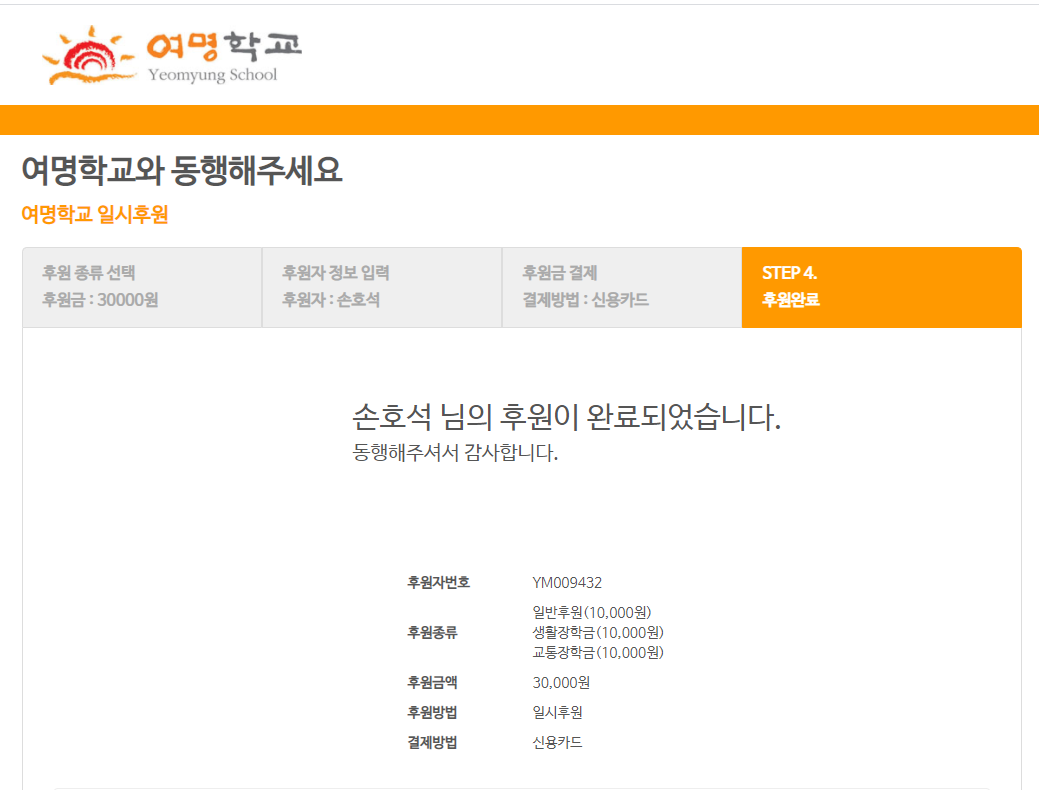Select the 후원금 결제 step panel

[x=620, y=287]
